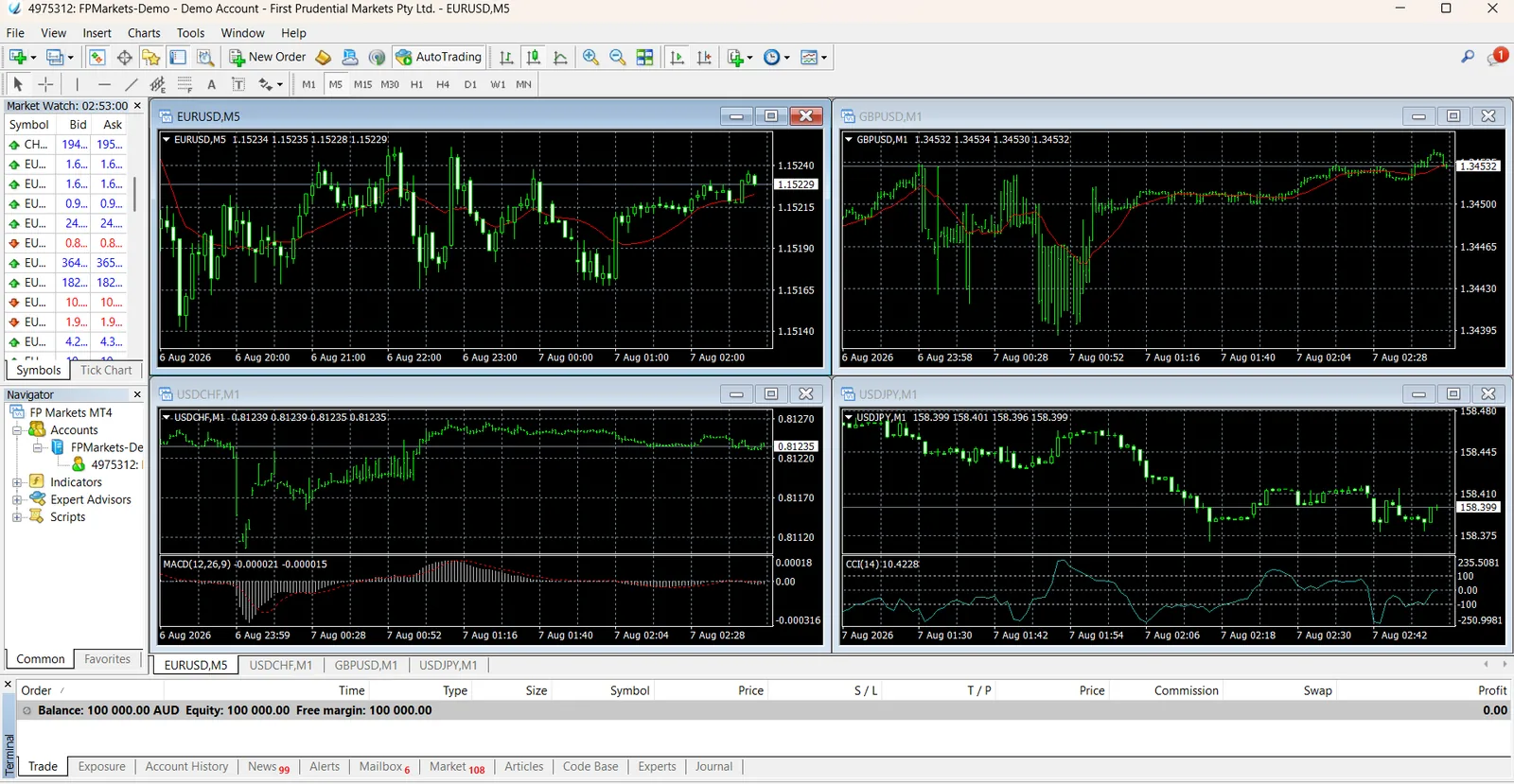The image size is (1514, 784).
Task: Toggle the Terminal panel icon
Action: [178, 57]
